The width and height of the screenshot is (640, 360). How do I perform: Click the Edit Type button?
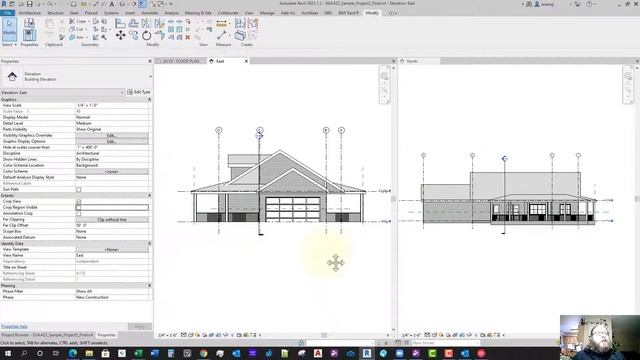(x=139, y=92)
